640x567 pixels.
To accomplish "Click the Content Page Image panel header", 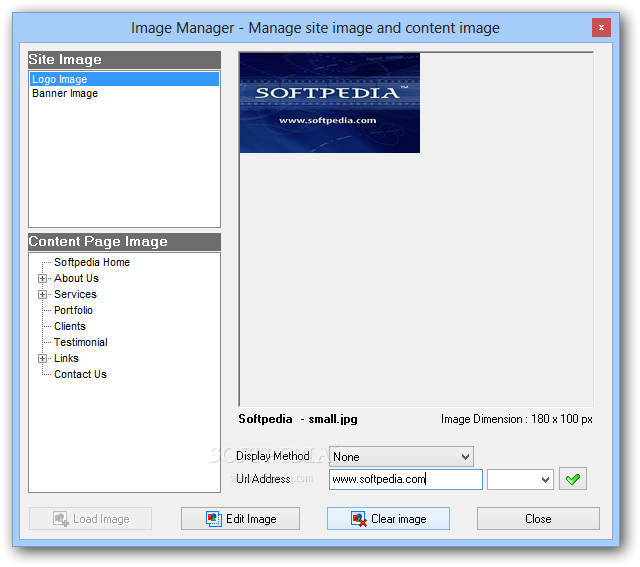I will coord(124,242).
